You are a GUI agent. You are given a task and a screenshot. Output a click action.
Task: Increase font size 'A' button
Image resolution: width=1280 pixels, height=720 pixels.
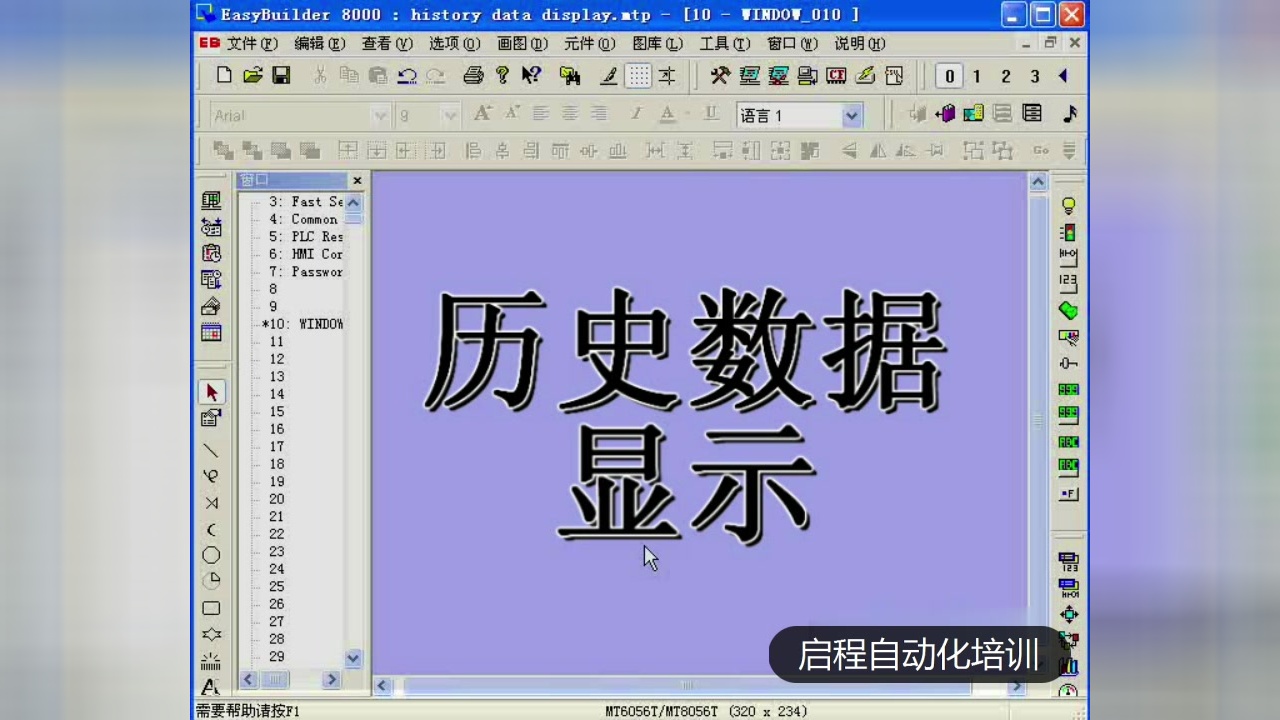tap(482, 113)
